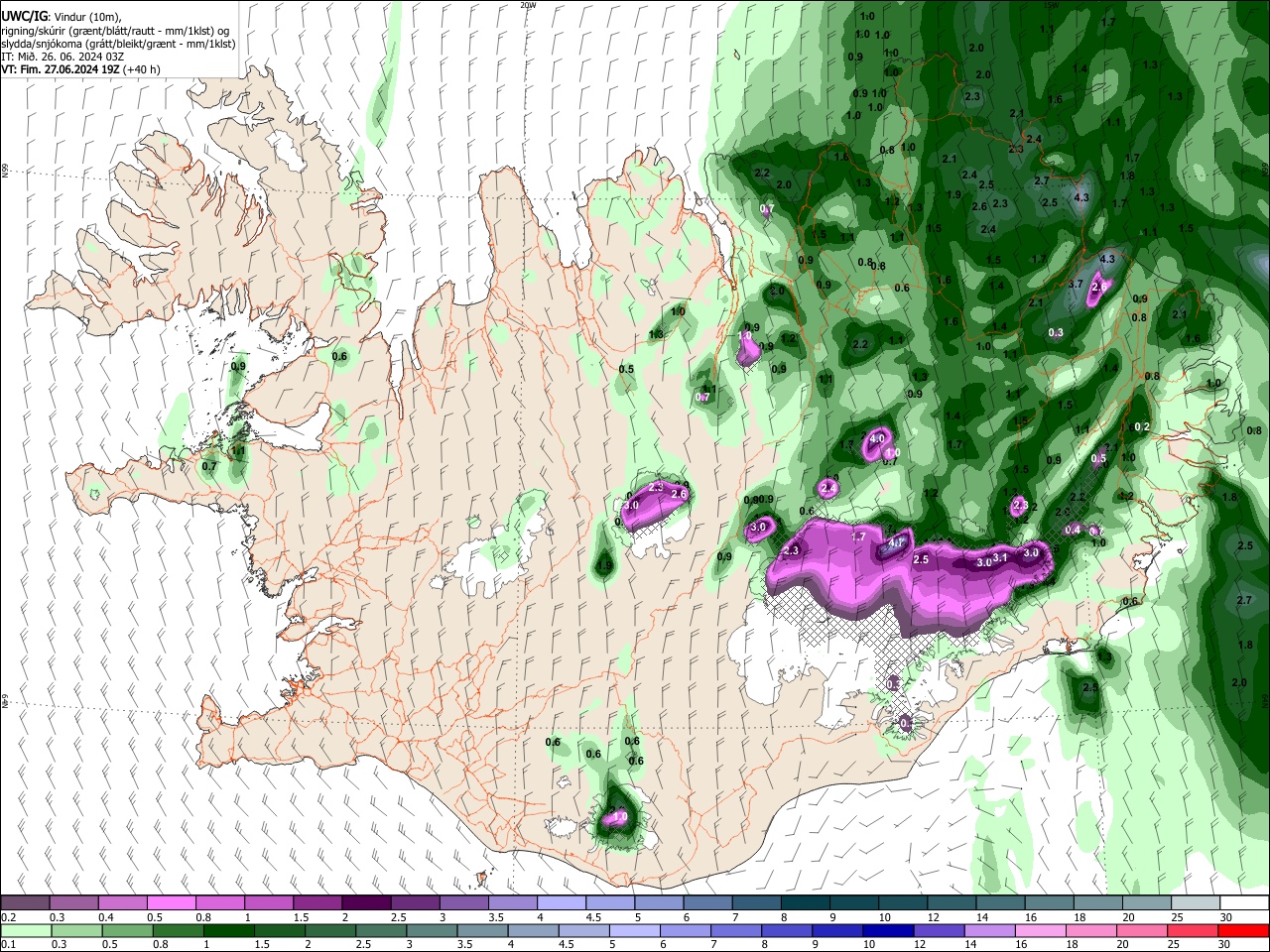Click the '3.1' value in the pink snow area
Image resolution: width=1270 pixels, height=952 pixels.
click(x=1000, y=557)
